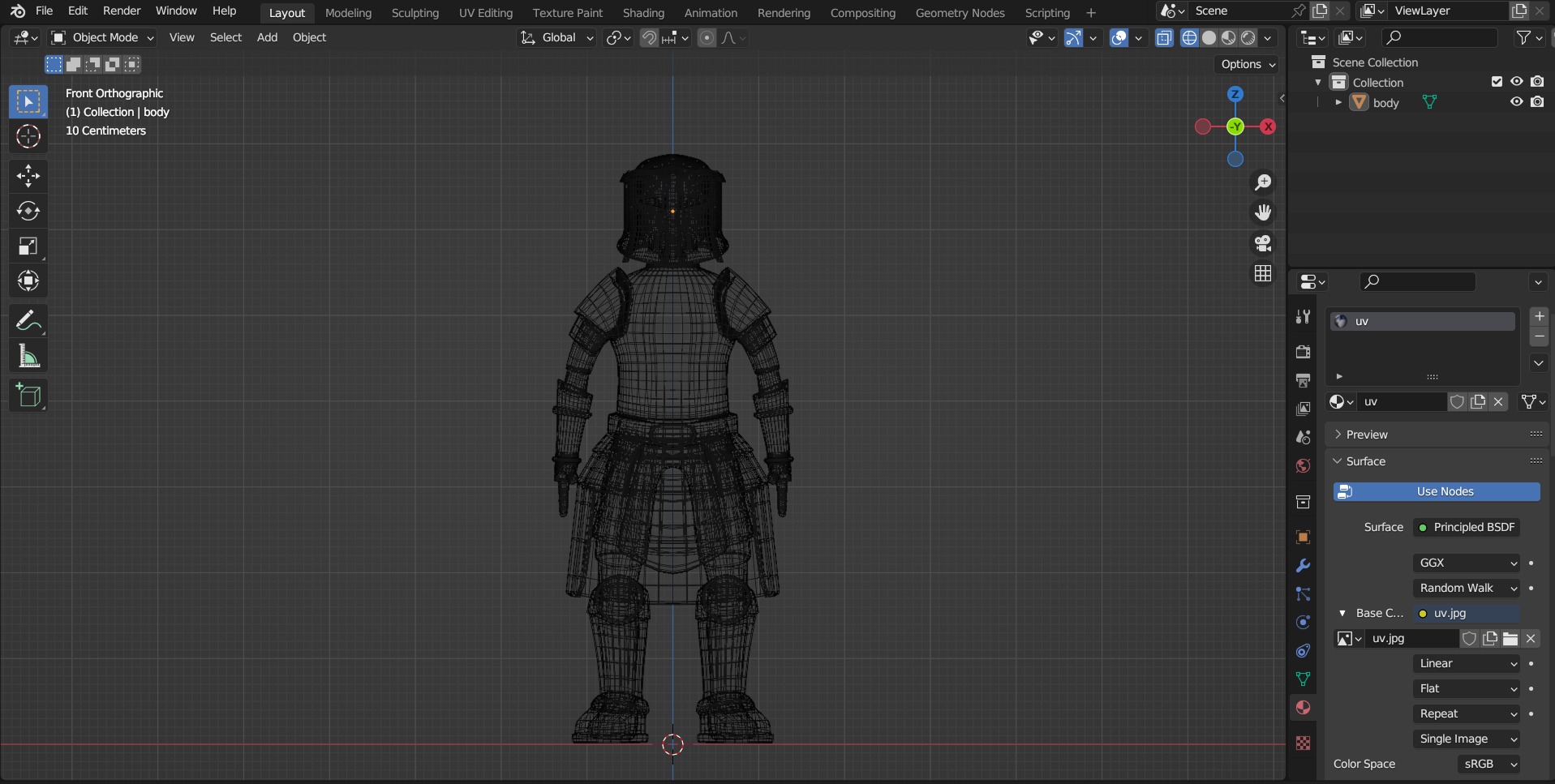Switch to the Shading workspace
This screenshot has width=1555, height=784.
pos(643,13)
